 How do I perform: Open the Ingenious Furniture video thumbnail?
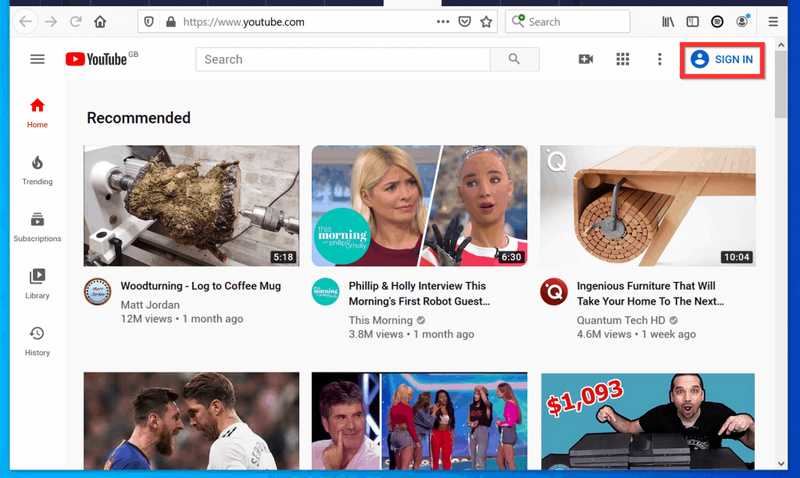pyautogui.click(x=648, y=206)
